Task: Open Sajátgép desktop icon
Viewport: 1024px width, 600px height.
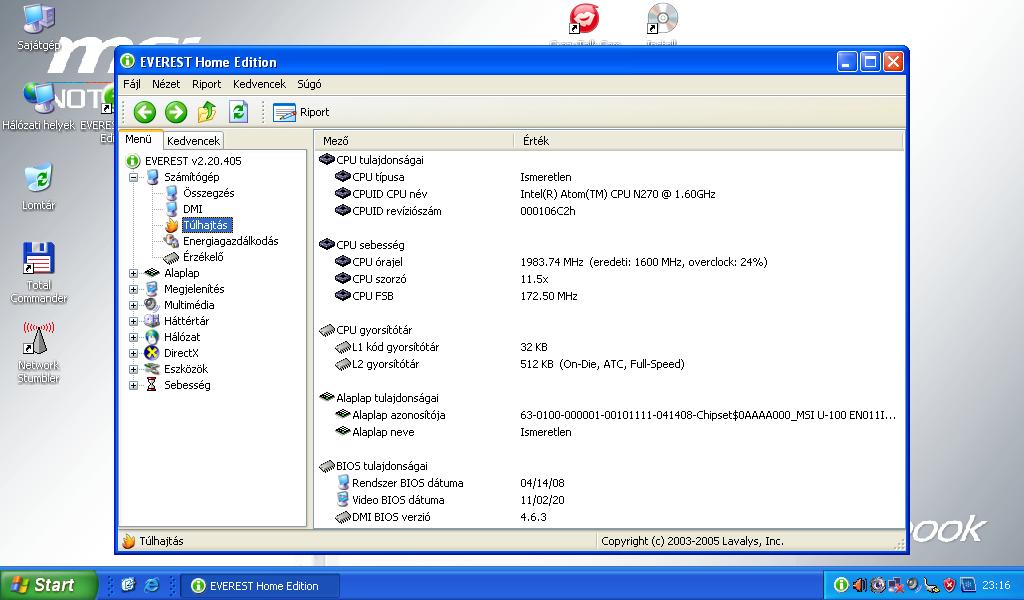Action: pos(39,27)
